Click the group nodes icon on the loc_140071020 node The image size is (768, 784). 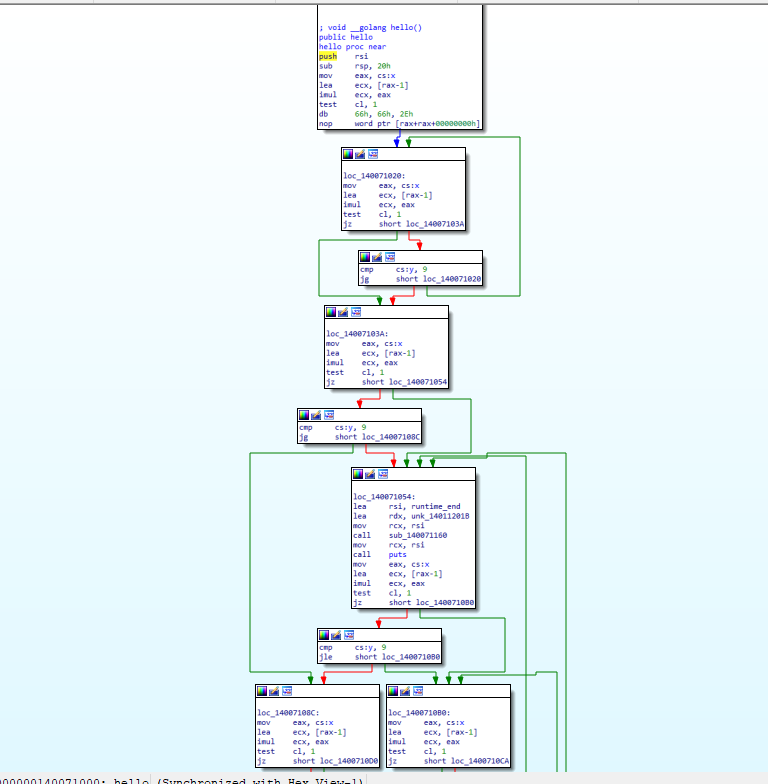(x=373, y=154)
